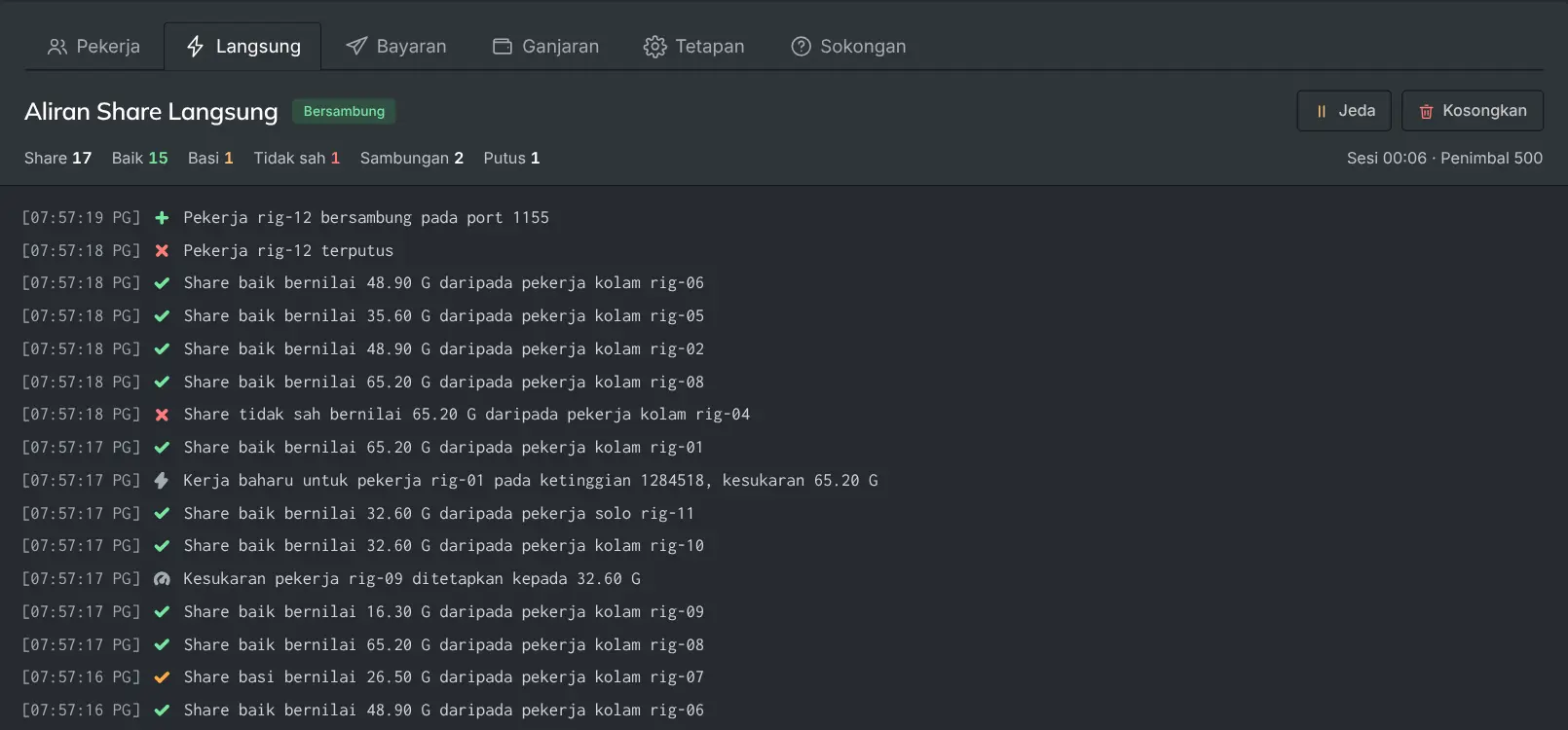Screen dimensions: 1568x730
Task: Click the green check icon on rig-01 share
Action: tap(162, 448)
